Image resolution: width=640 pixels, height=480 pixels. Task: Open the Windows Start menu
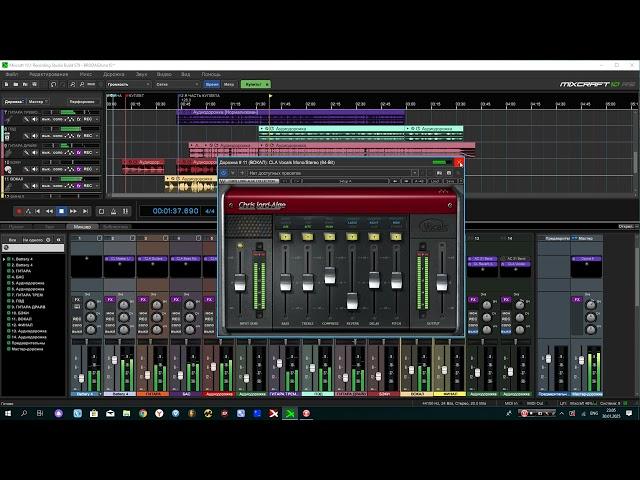7,413
